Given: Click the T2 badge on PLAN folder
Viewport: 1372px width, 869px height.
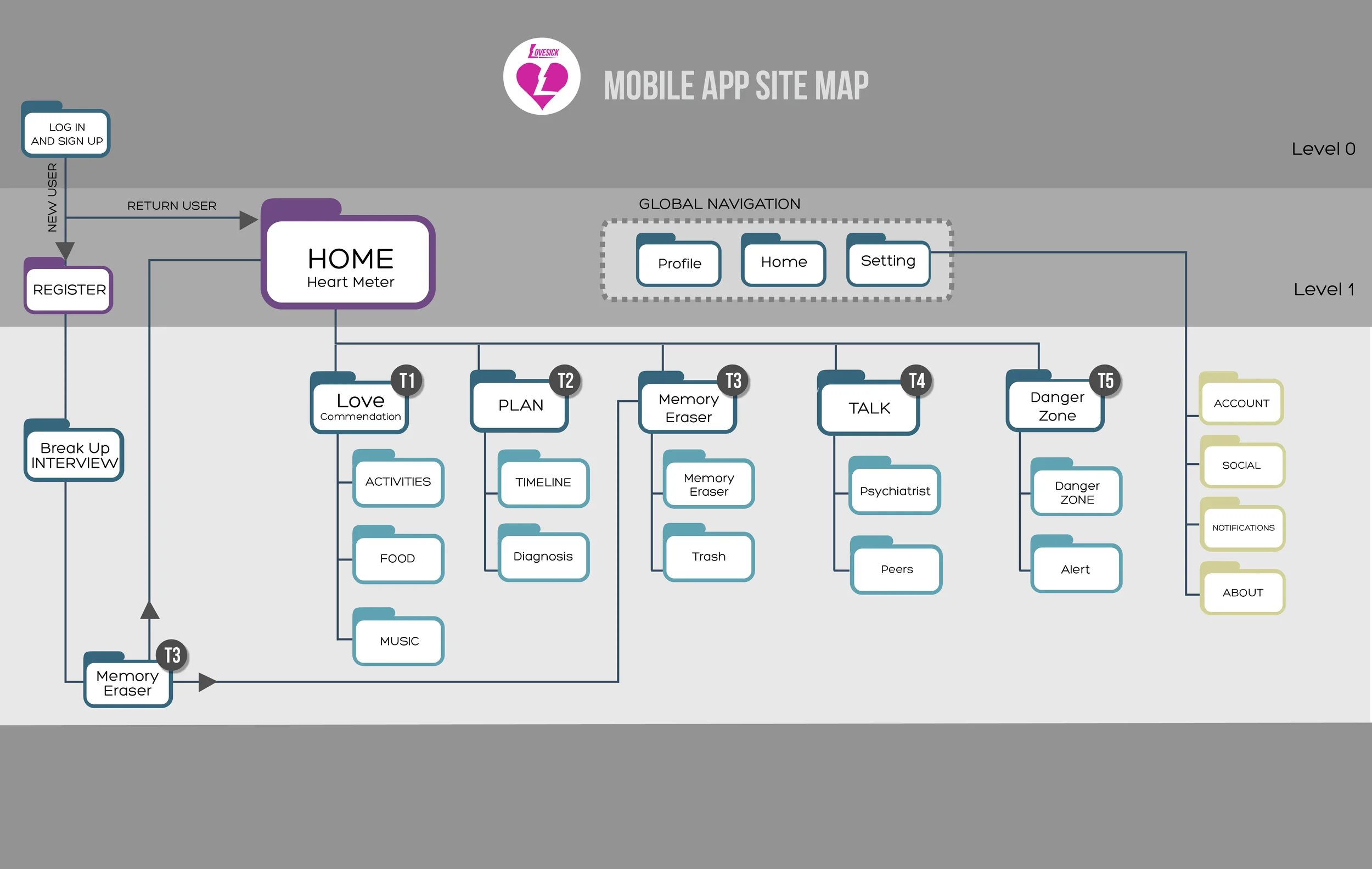Looking at the screenshot, I should (x=565, y=380).
